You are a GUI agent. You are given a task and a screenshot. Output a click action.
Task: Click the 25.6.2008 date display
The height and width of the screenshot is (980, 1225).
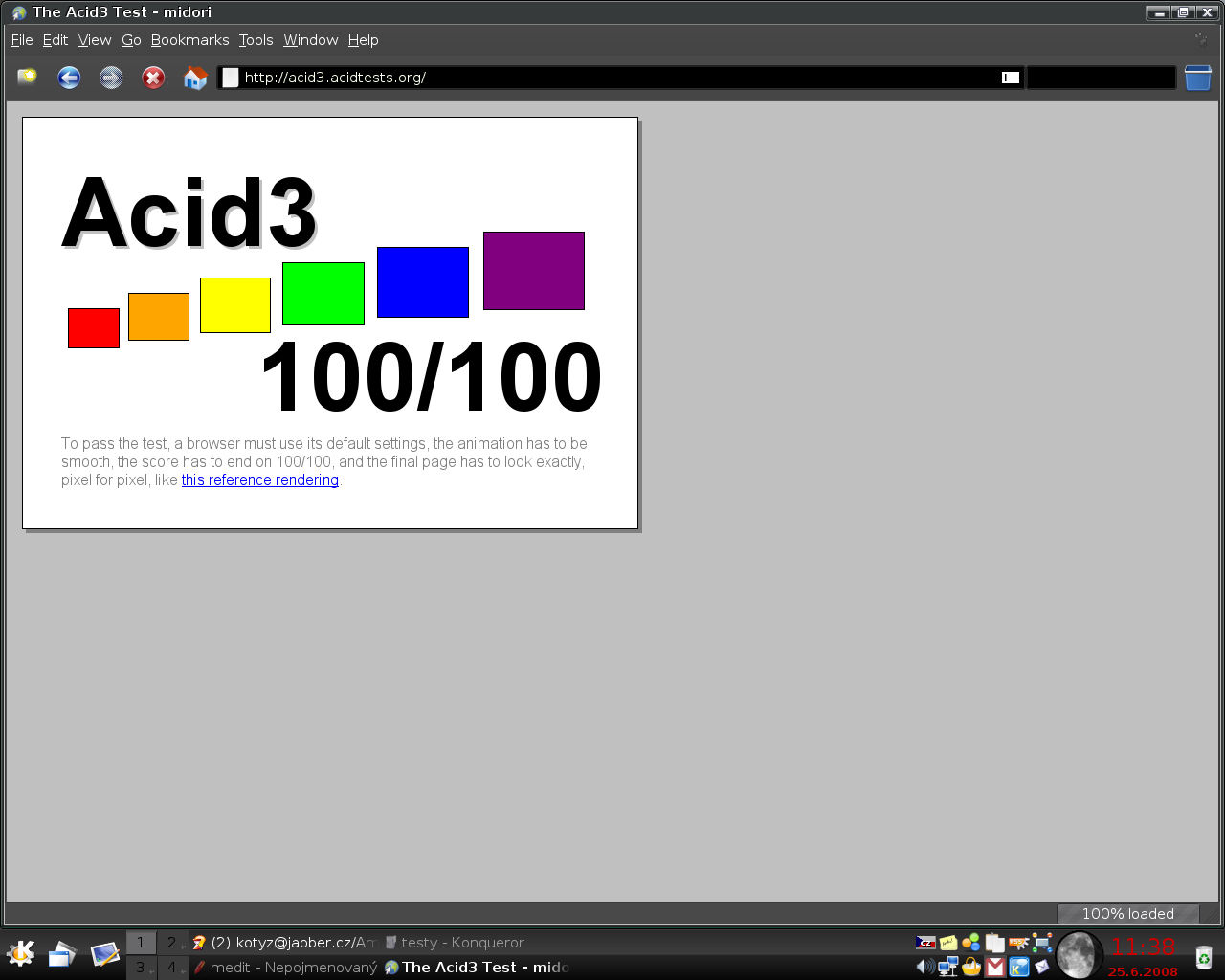click(1143, 971)
